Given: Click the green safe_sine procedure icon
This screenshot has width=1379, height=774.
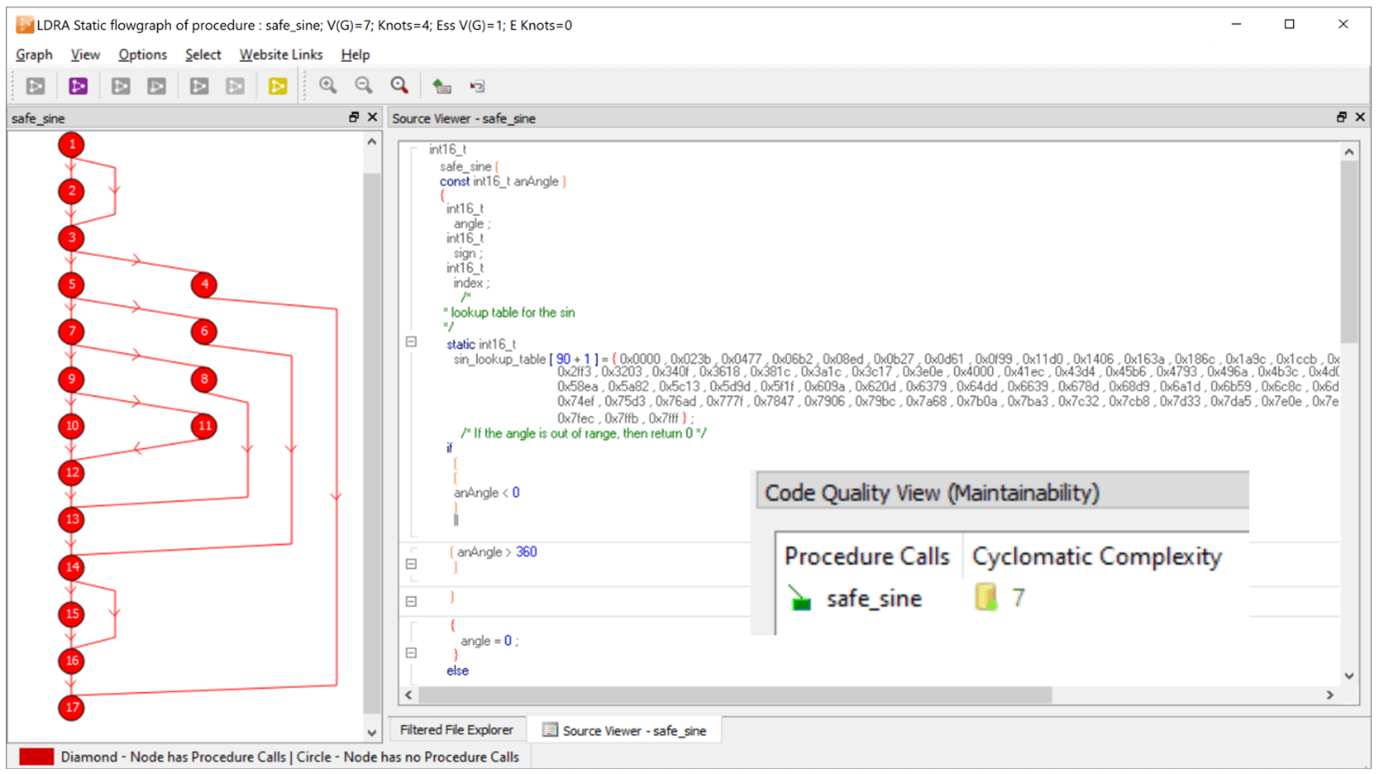Looking at the screenshot, I should click(x=800, y=598).
